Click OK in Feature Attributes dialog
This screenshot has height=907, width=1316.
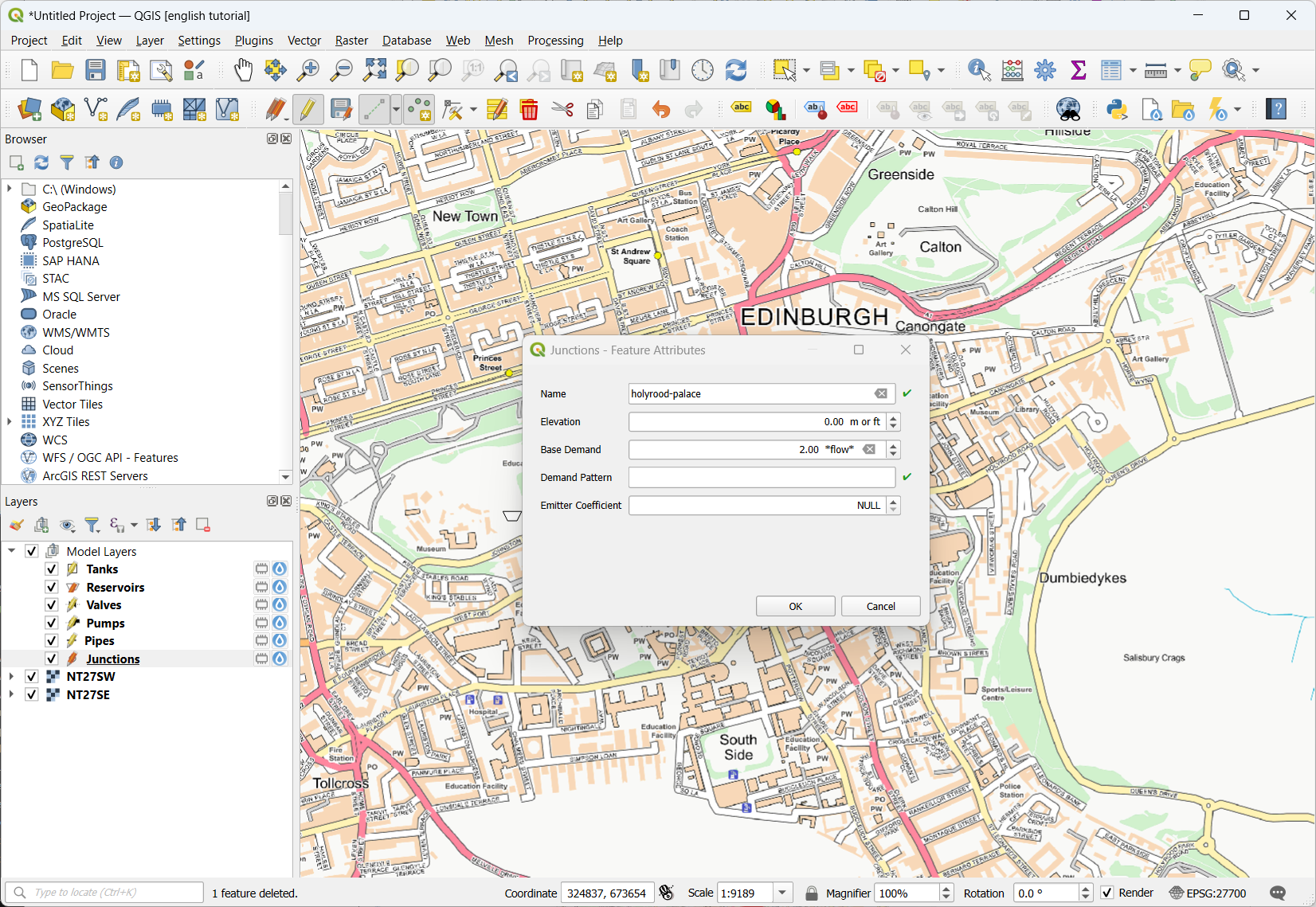pyautogui.click(x=795, y=606)
